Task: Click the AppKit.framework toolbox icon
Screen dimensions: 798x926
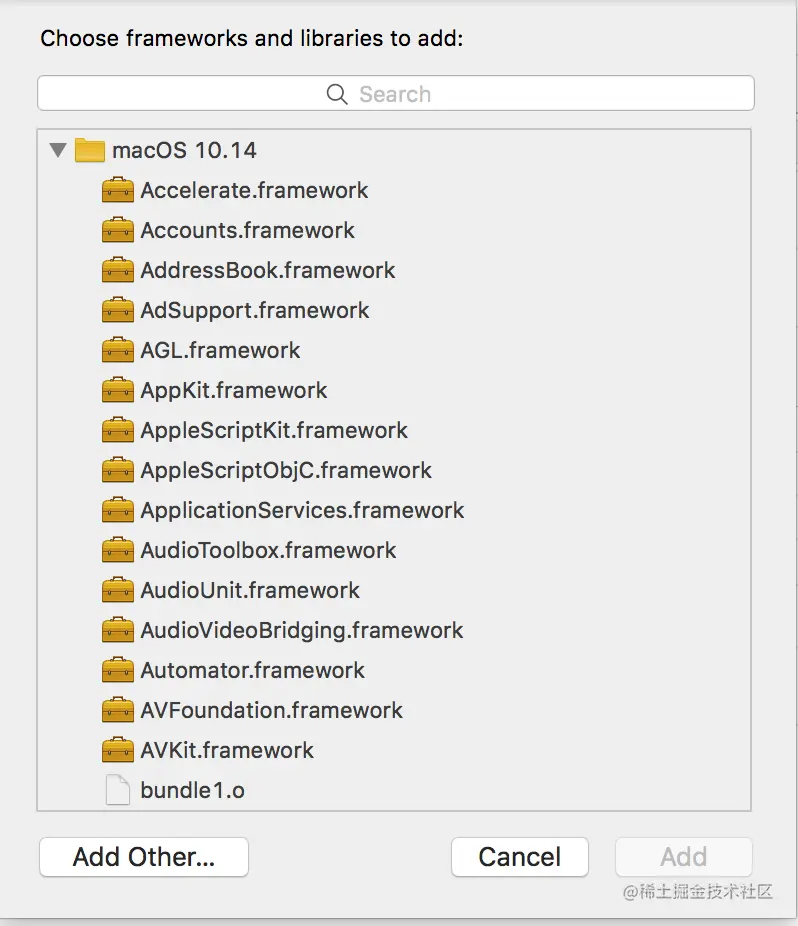Action: tap(118, 390)
